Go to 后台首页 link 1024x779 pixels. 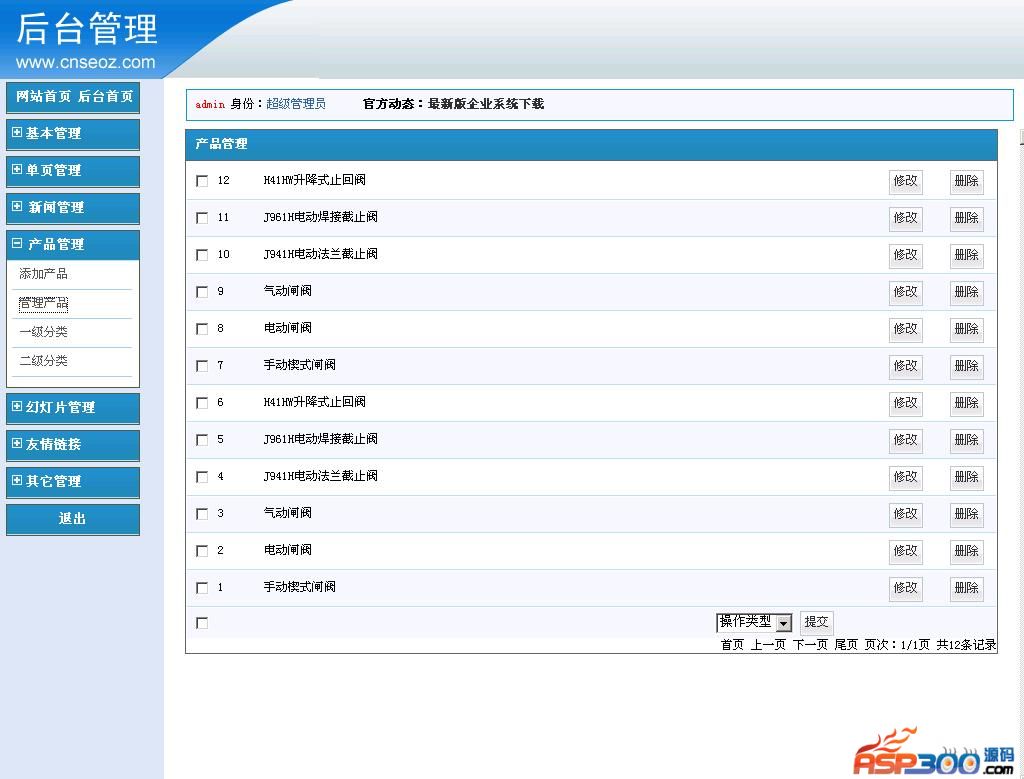click(105, 97)
